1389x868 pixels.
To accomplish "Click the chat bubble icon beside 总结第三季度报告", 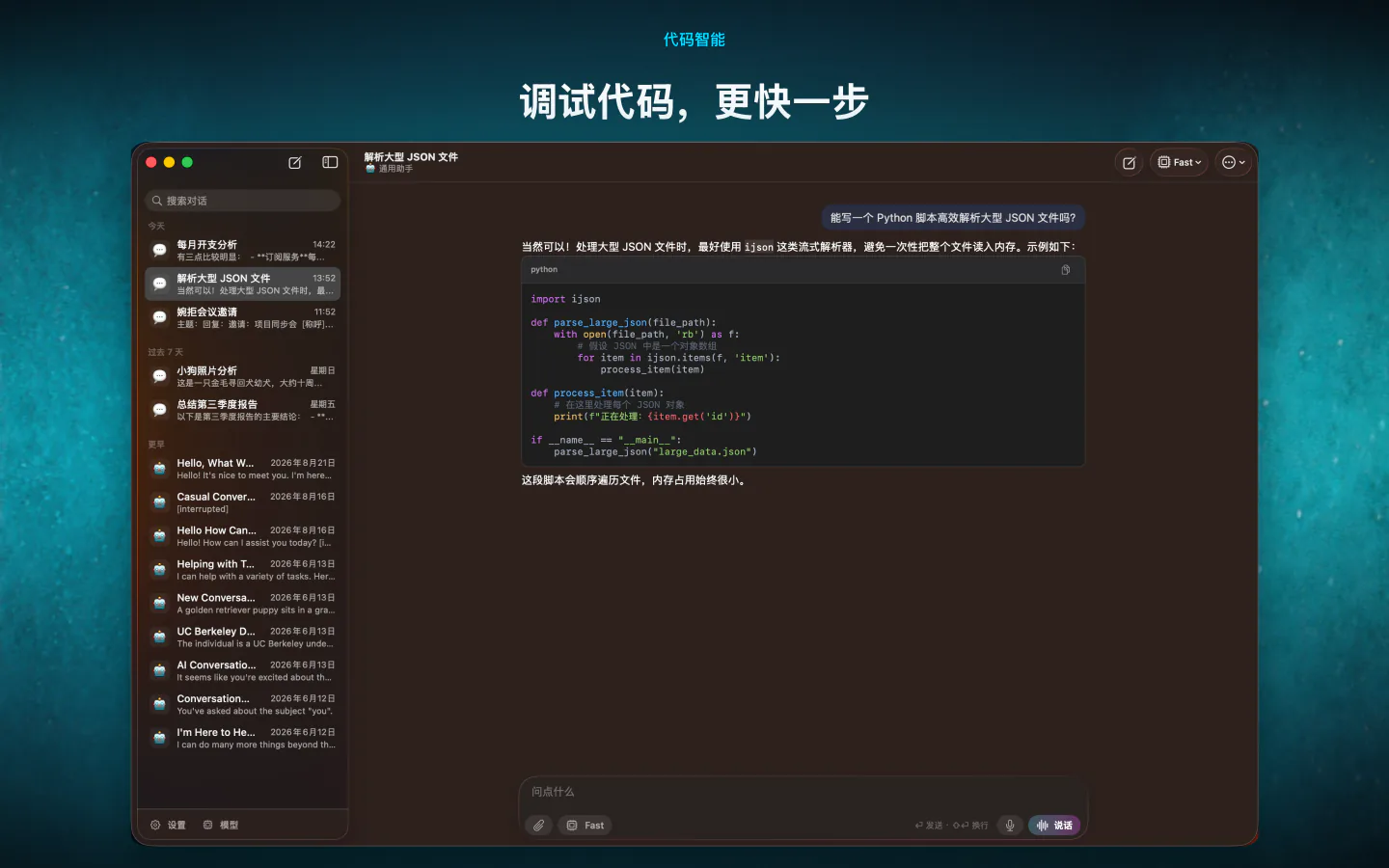I will pos(160,411).
